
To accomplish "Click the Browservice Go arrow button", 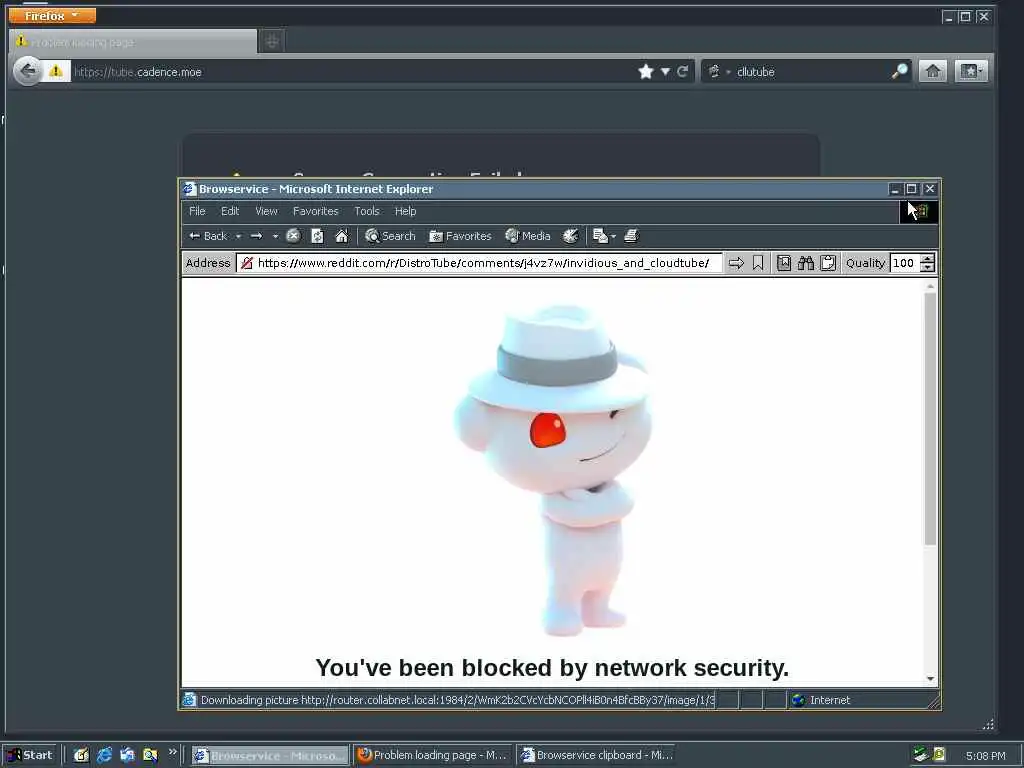I will pyautogui.click(x=736, y=263).
